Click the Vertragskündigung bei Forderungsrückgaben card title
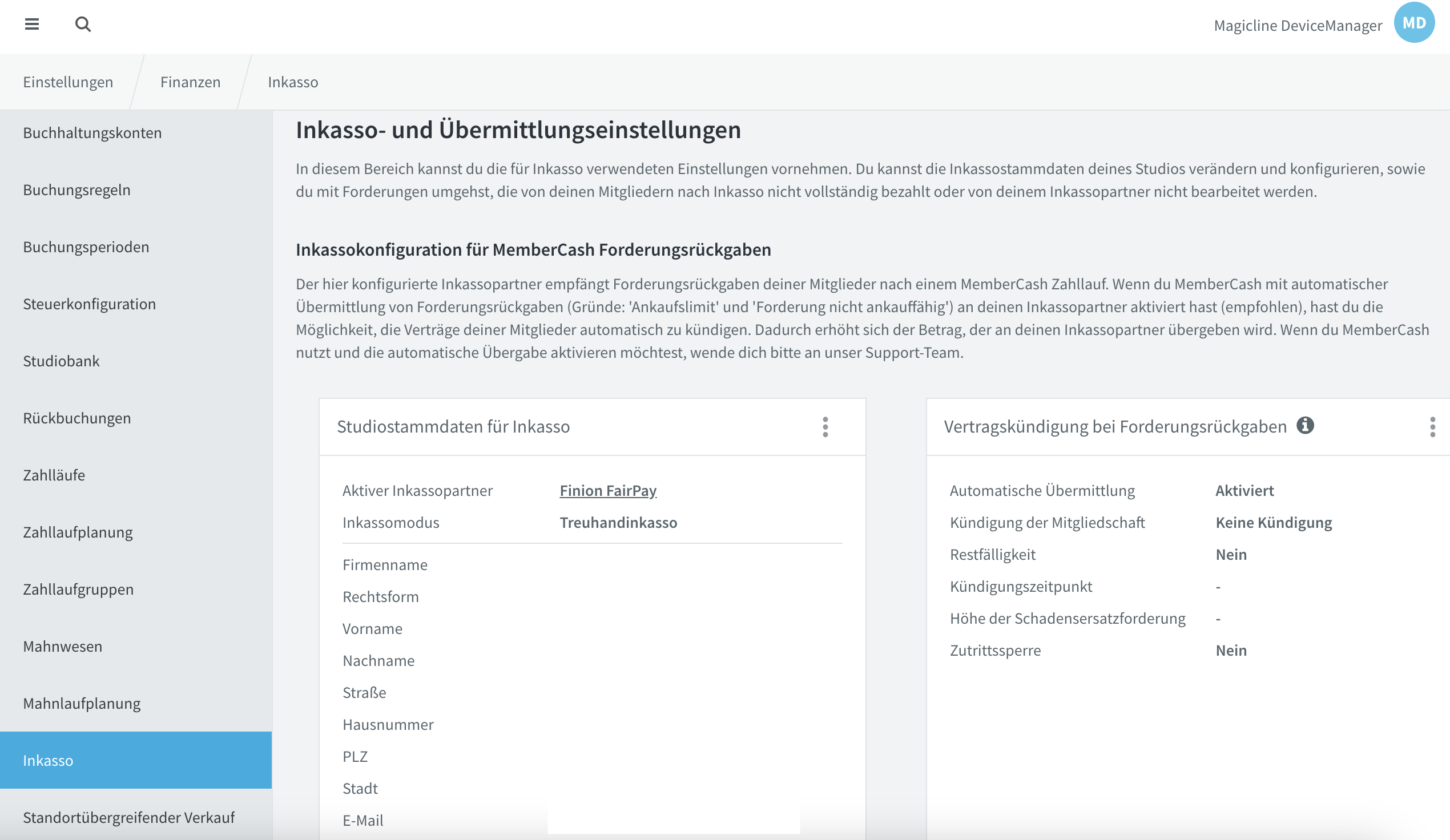The height and width of the screenshot is (840, 1450). [x=1115, y=426]
